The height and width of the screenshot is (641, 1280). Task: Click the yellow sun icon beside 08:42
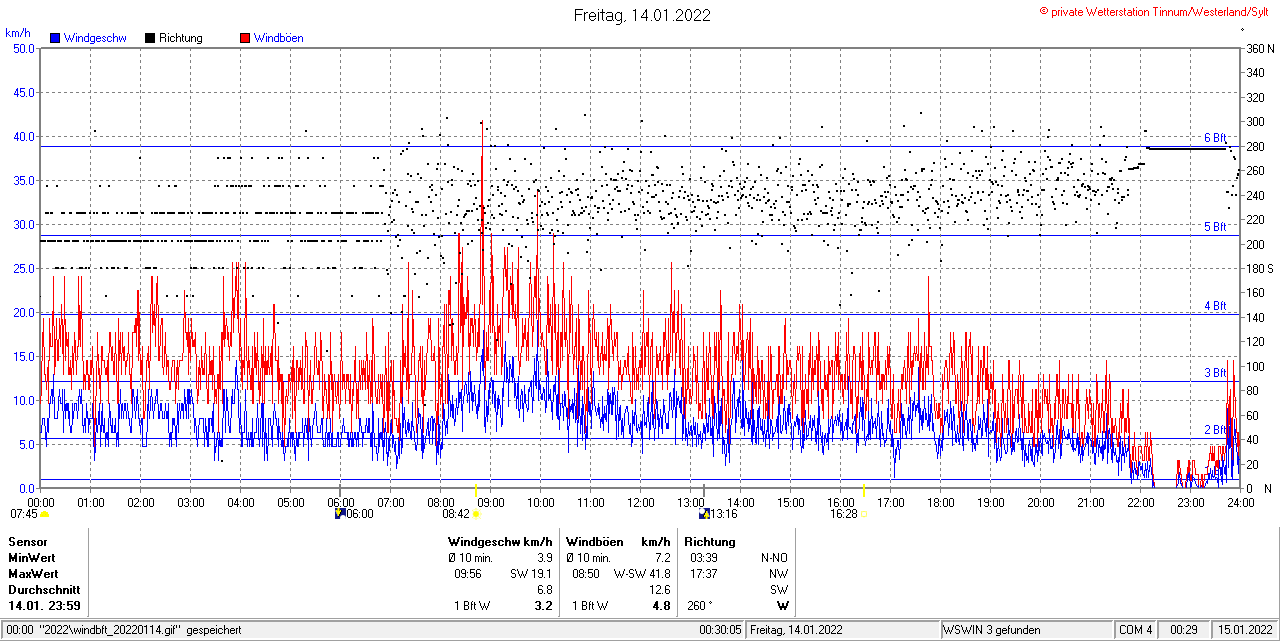[476, 514]
